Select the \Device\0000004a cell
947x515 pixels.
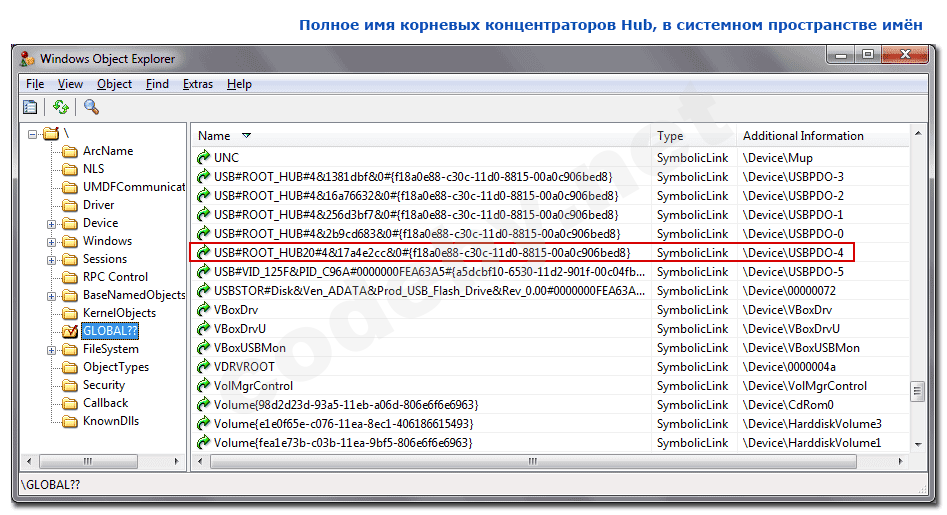789,367
